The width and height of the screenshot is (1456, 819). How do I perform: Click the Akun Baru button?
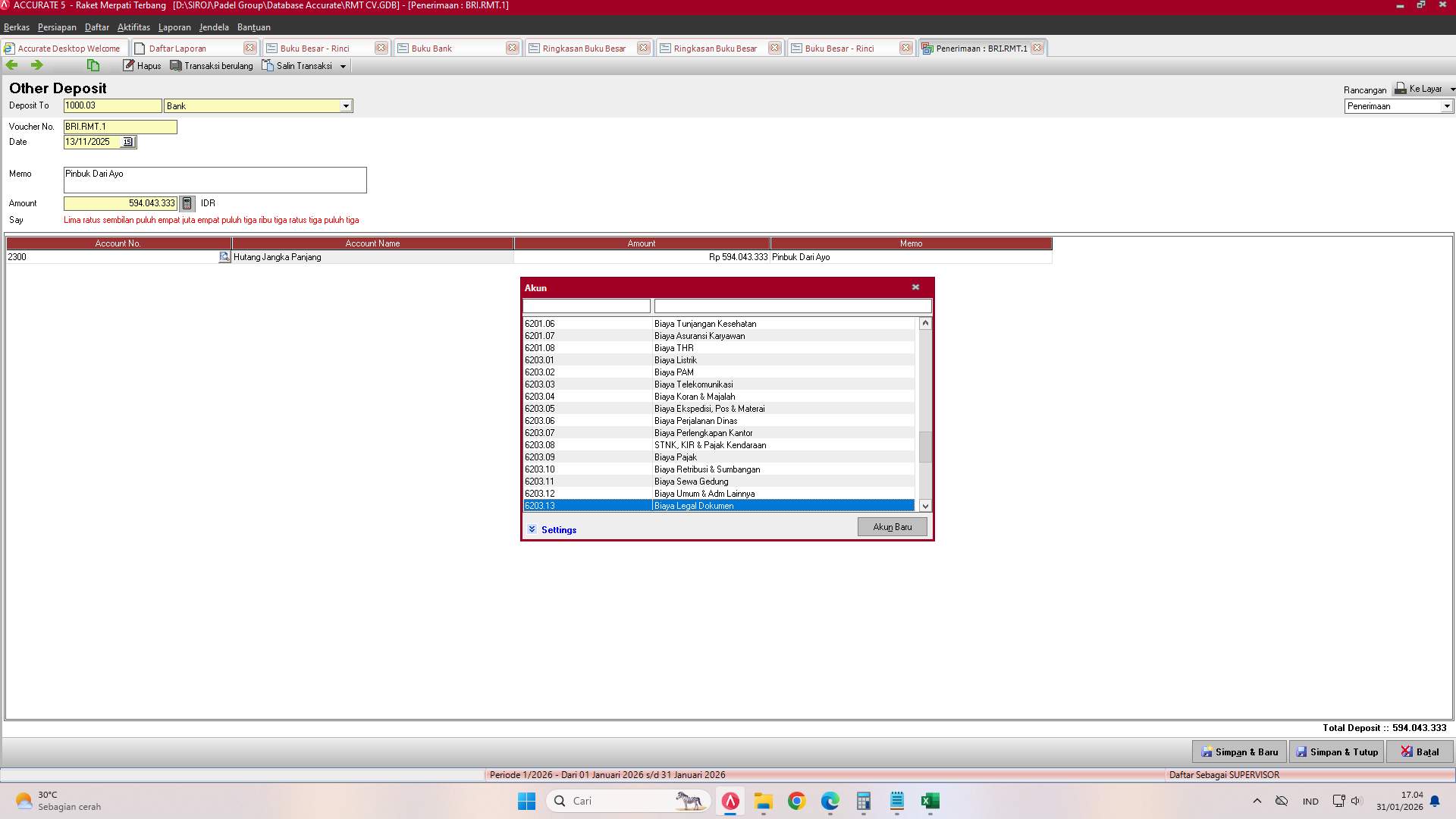892,526
